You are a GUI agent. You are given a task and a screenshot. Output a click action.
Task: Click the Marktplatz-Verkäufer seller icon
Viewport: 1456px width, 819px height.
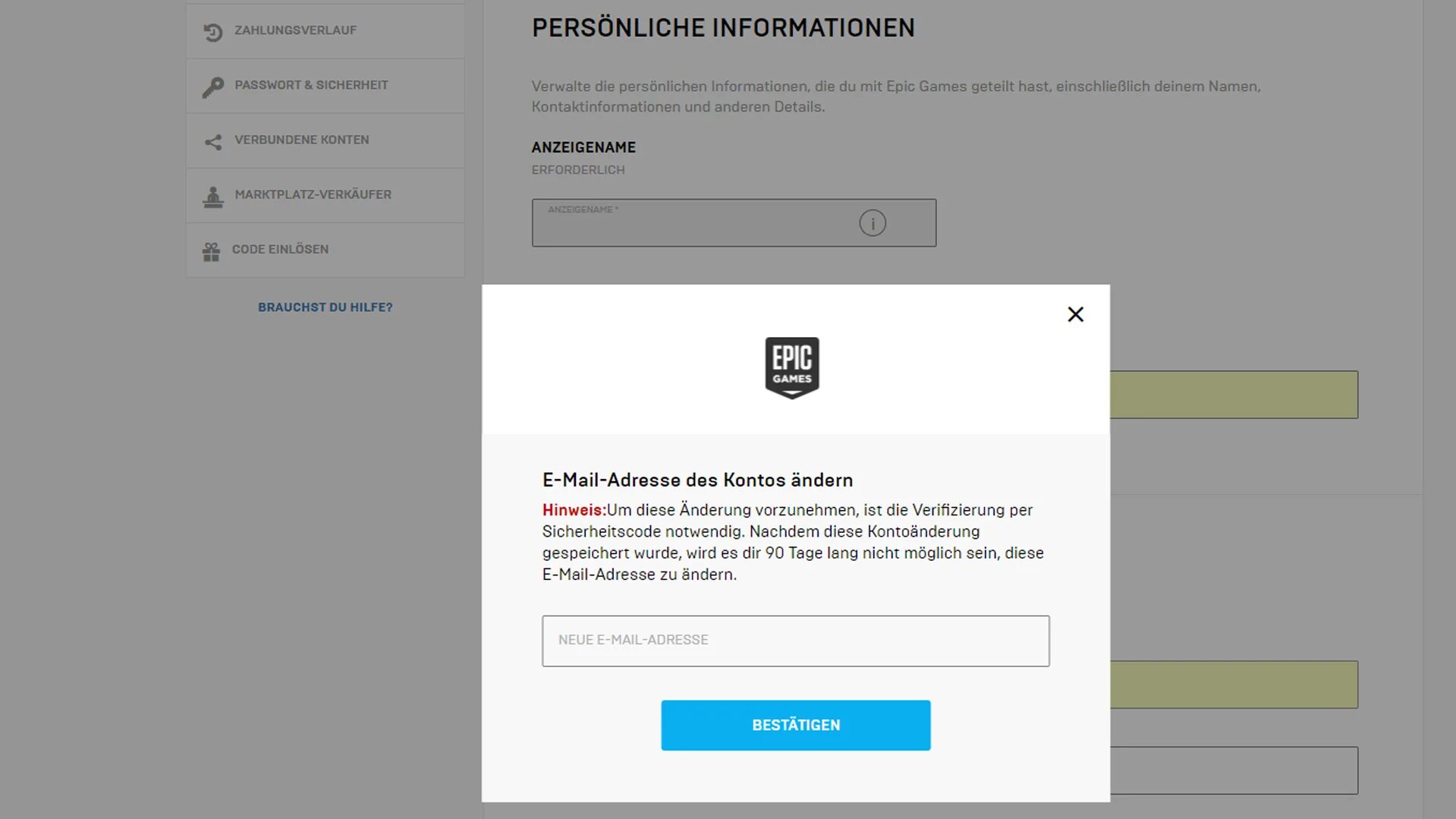click(213, 197)
